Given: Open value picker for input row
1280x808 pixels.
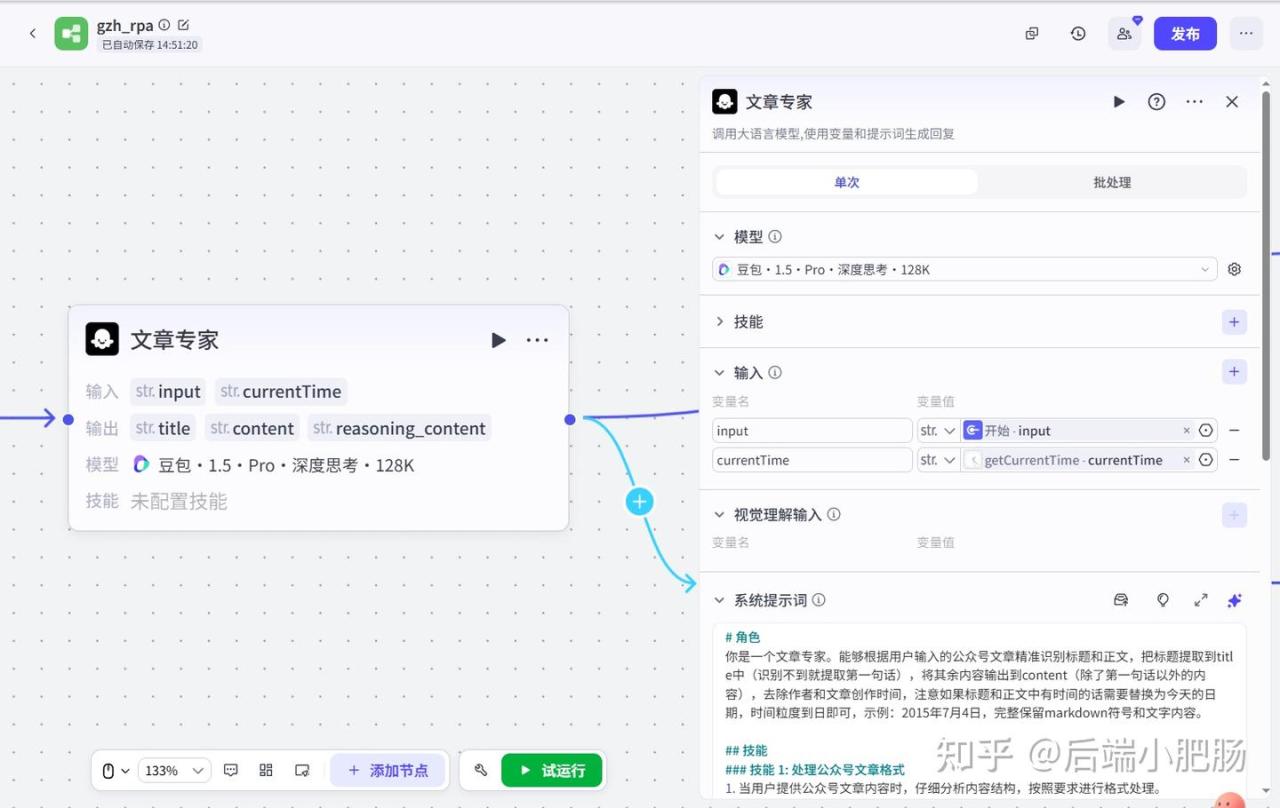Looking at the screenshot, I should (x=1206, y=431).
